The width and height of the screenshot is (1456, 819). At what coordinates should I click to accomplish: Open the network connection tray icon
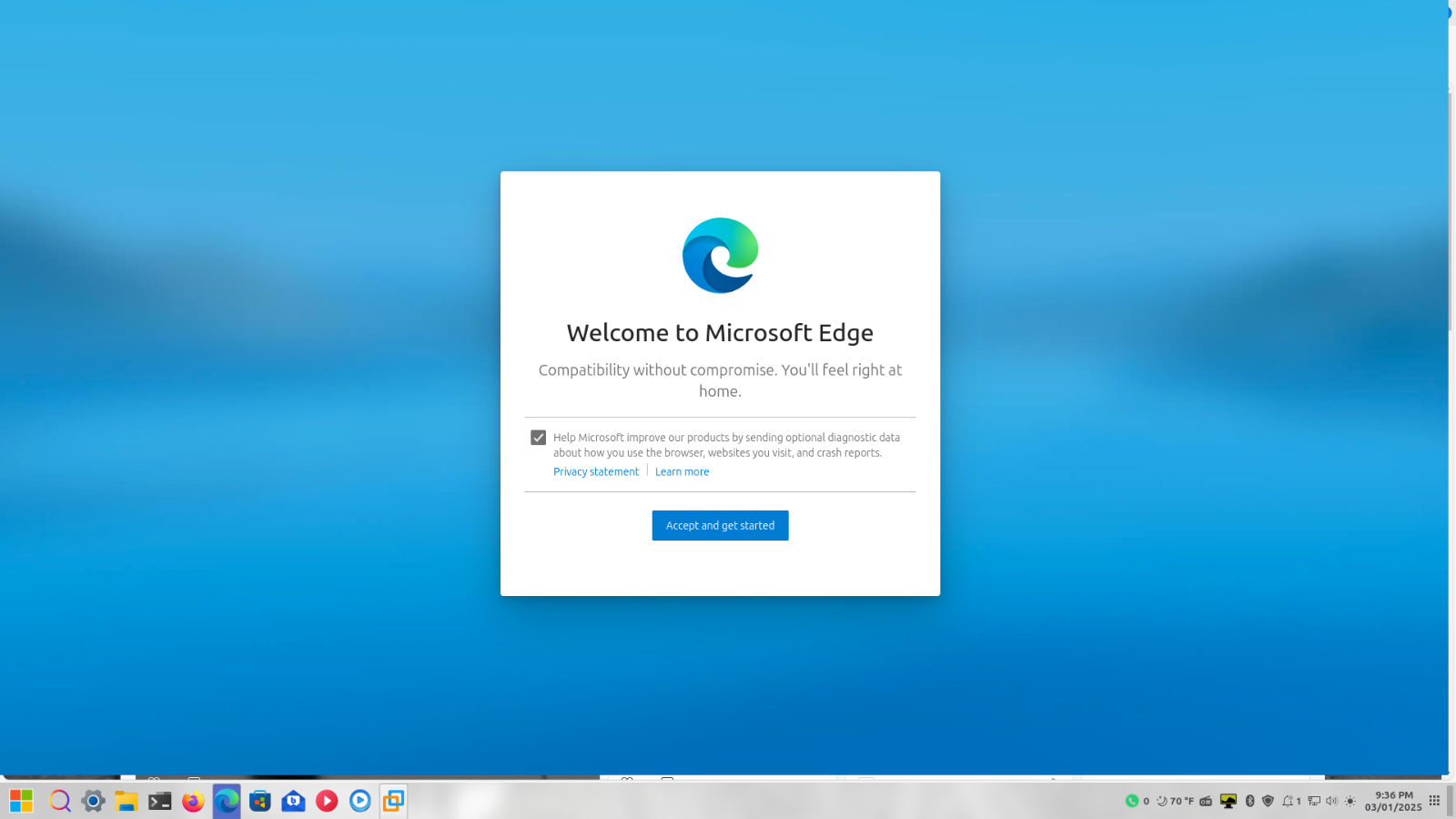tap(1314, 801)
